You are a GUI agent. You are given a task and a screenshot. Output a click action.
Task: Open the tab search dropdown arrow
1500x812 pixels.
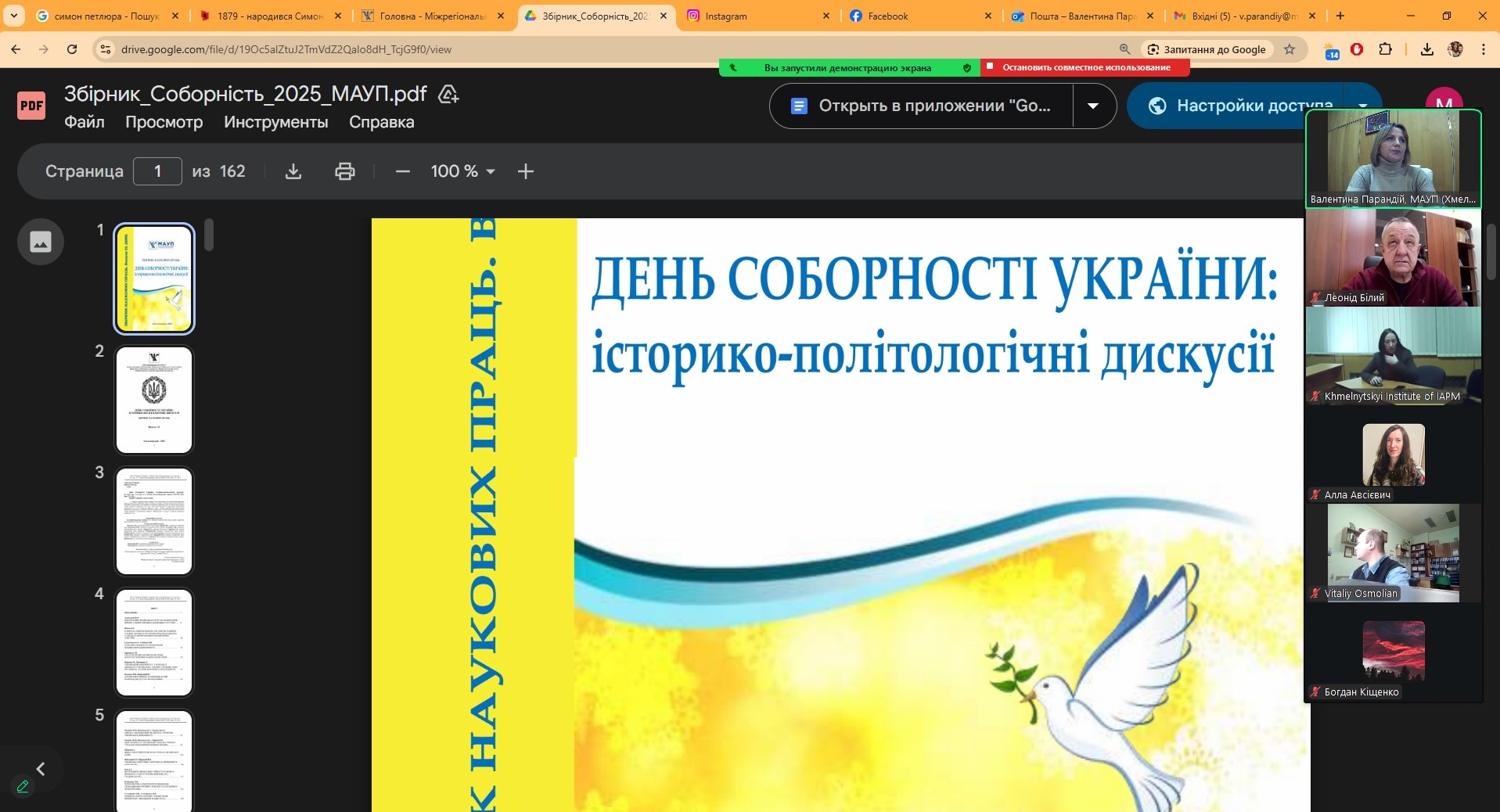14,16
